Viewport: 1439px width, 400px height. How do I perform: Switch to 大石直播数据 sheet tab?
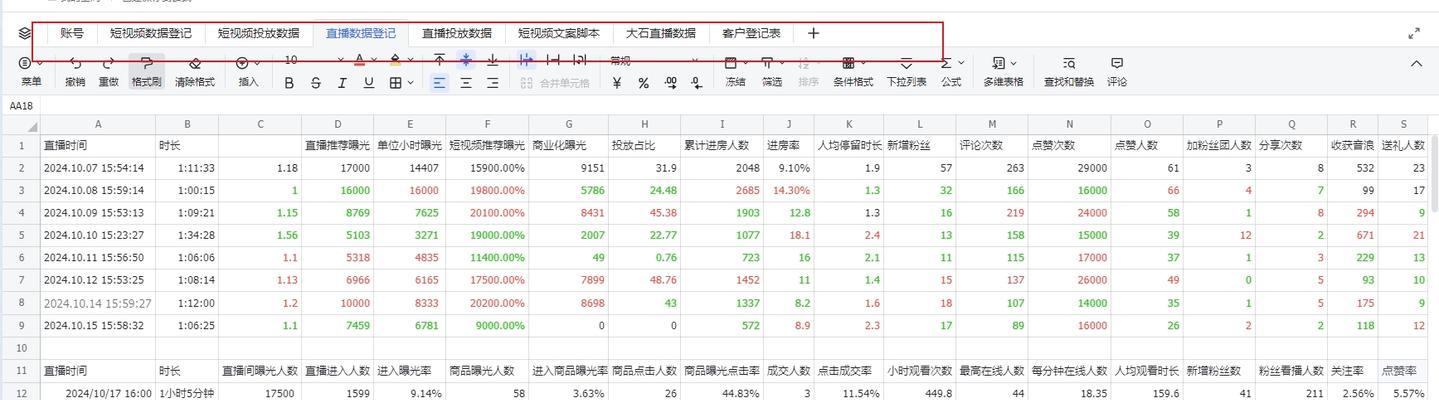661,33
